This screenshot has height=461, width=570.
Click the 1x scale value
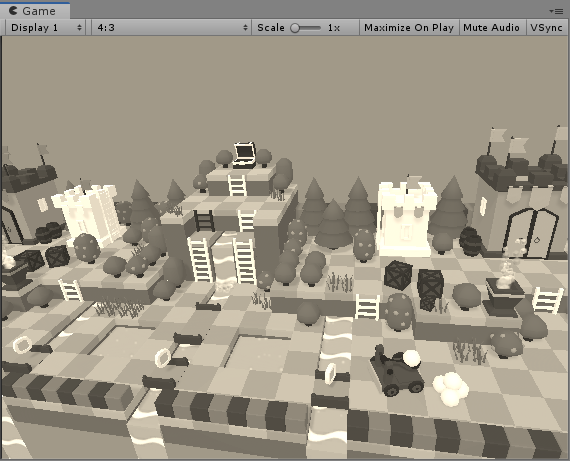pyautogui.click(x=334, y=28)
